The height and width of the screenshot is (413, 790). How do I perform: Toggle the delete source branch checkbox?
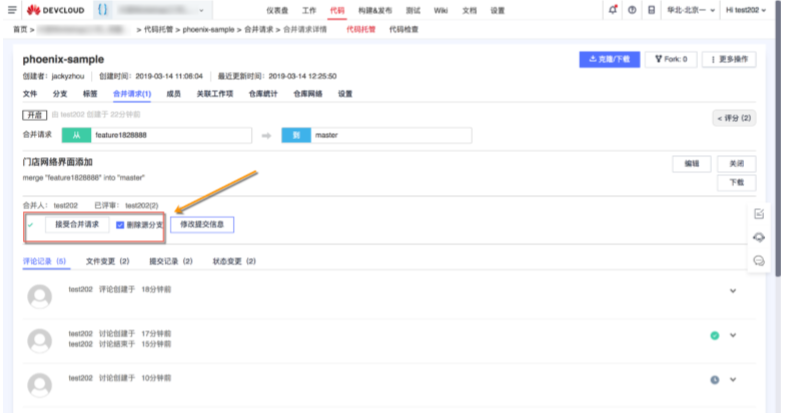[x=120, y=225]
